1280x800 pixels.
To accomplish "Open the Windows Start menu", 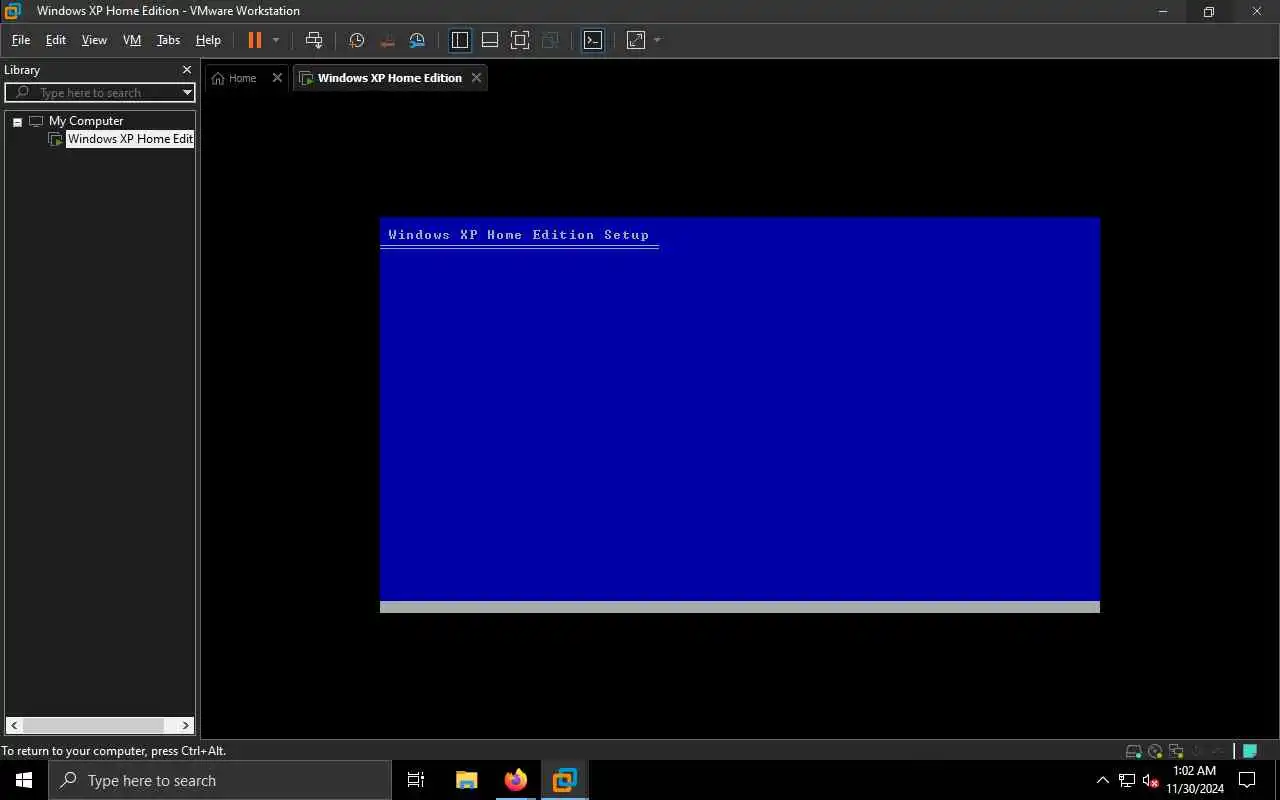I will point(24,780).
